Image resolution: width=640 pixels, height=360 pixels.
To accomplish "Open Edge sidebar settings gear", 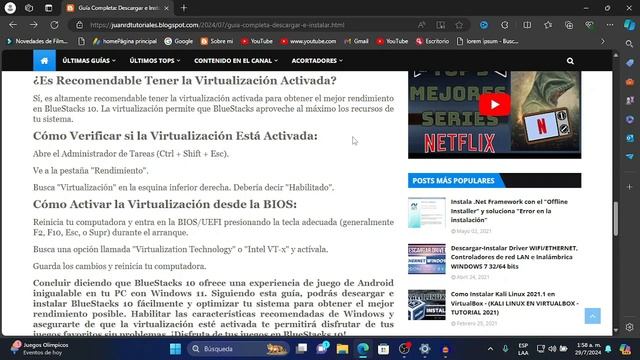I will pyautogui.click(x=629, y=327).
